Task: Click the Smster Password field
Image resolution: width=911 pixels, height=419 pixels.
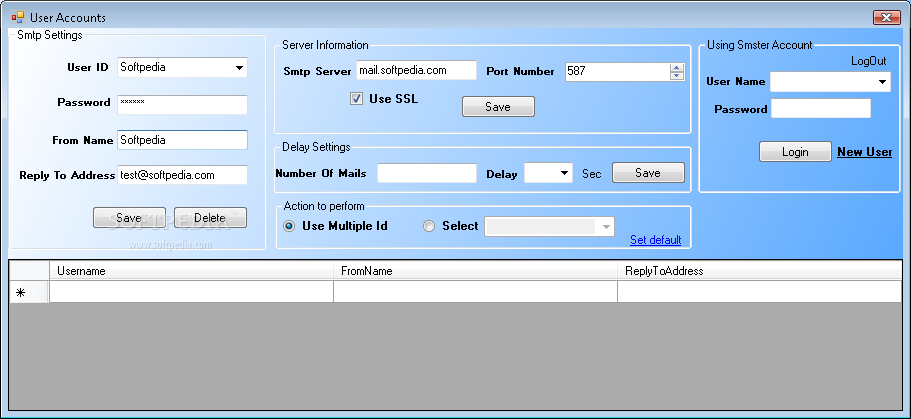Action: [x=821, y=109]
